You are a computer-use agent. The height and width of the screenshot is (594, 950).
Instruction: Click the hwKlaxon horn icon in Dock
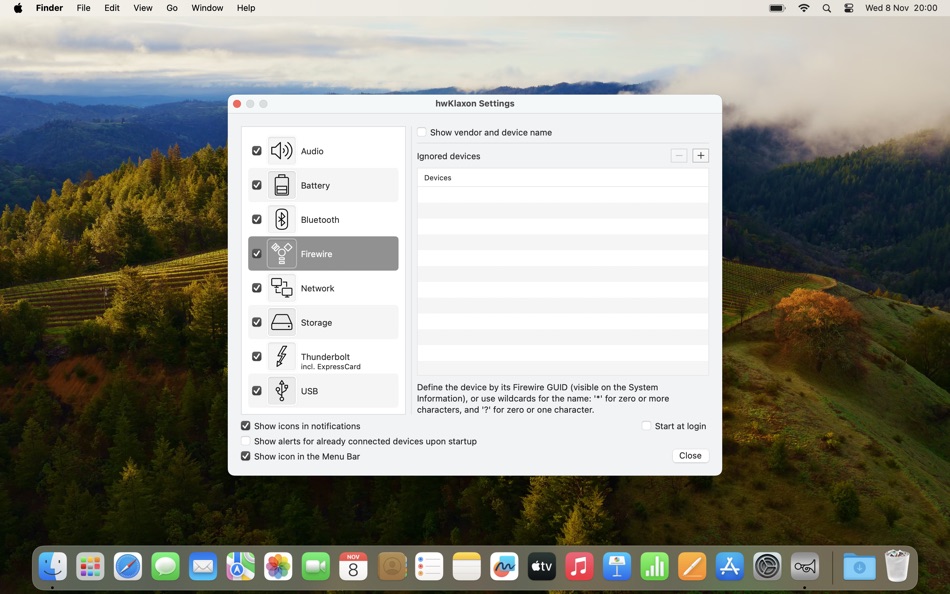pos(805,567)
